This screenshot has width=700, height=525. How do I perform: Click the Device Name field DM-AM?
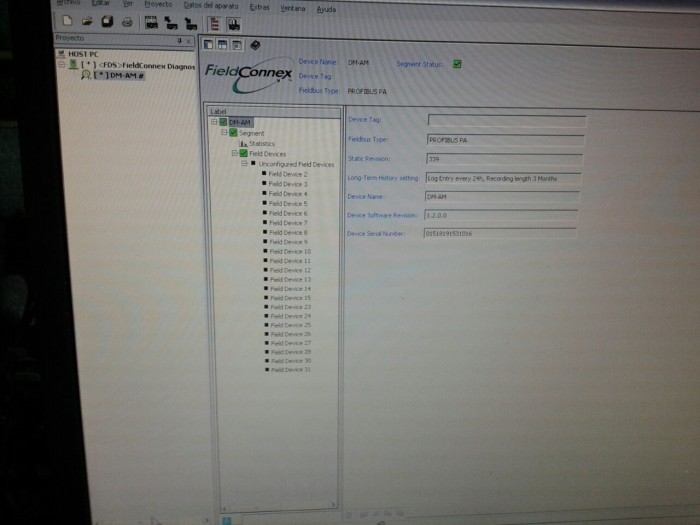tap(502, 196)
